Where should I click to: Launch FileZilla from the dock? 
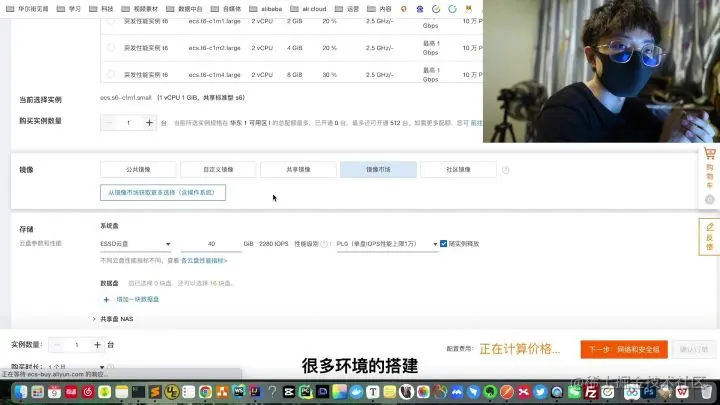pos(591,392)
